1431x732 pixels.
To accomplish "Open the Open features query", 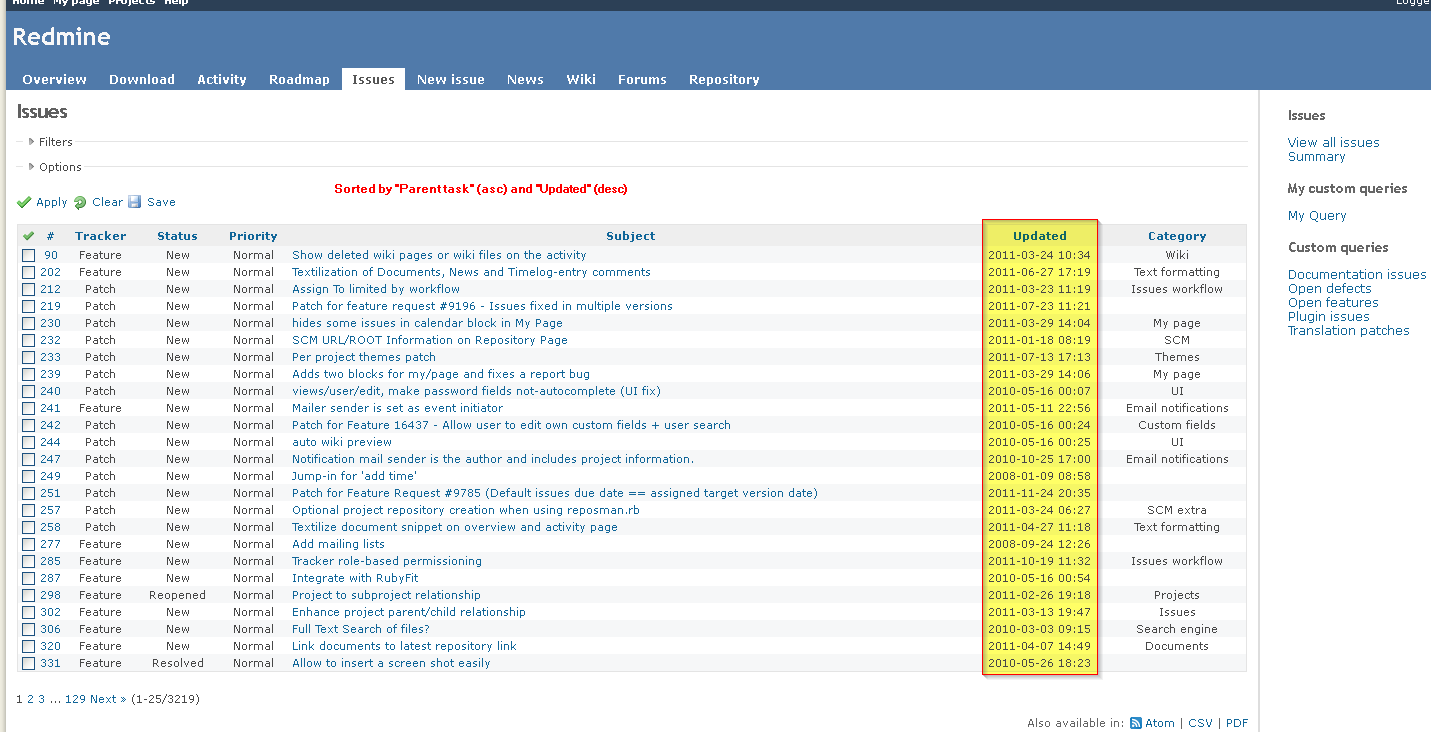I will pos(1333,303).
